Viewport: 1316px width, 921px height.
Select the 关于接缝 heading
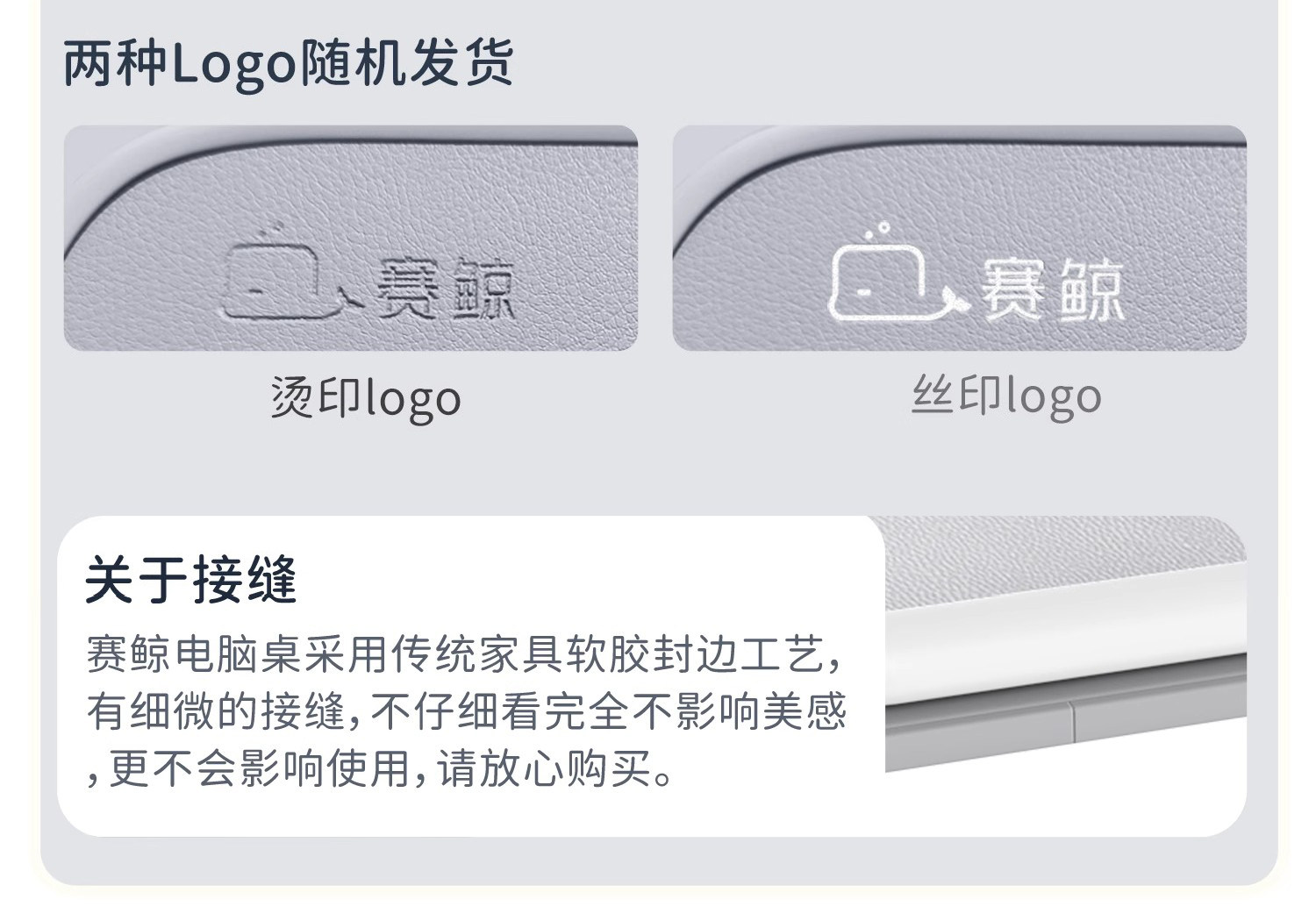pos(191,579)
